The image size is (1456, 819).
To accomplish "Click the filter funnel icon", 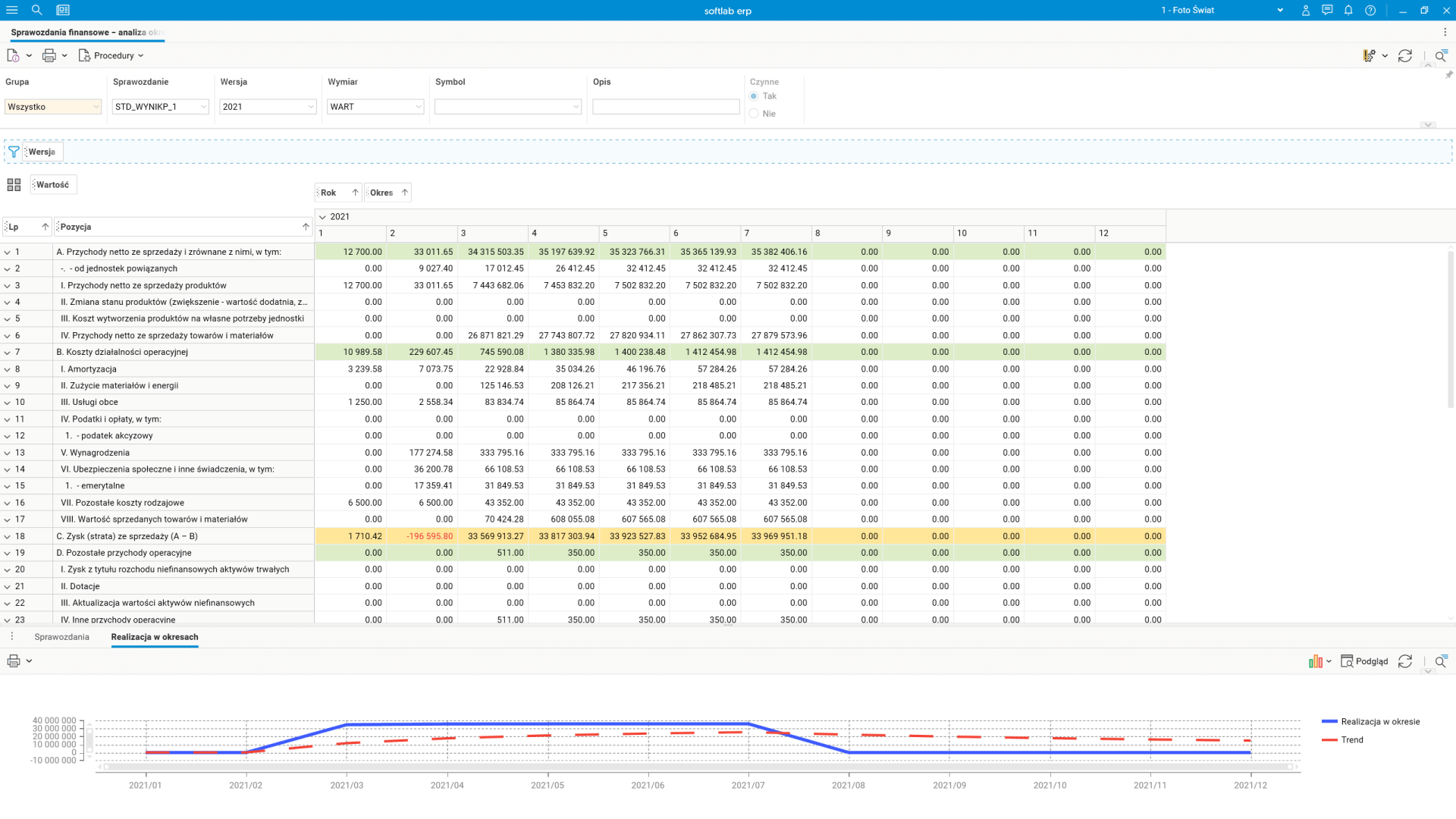I will pos(14,152).
